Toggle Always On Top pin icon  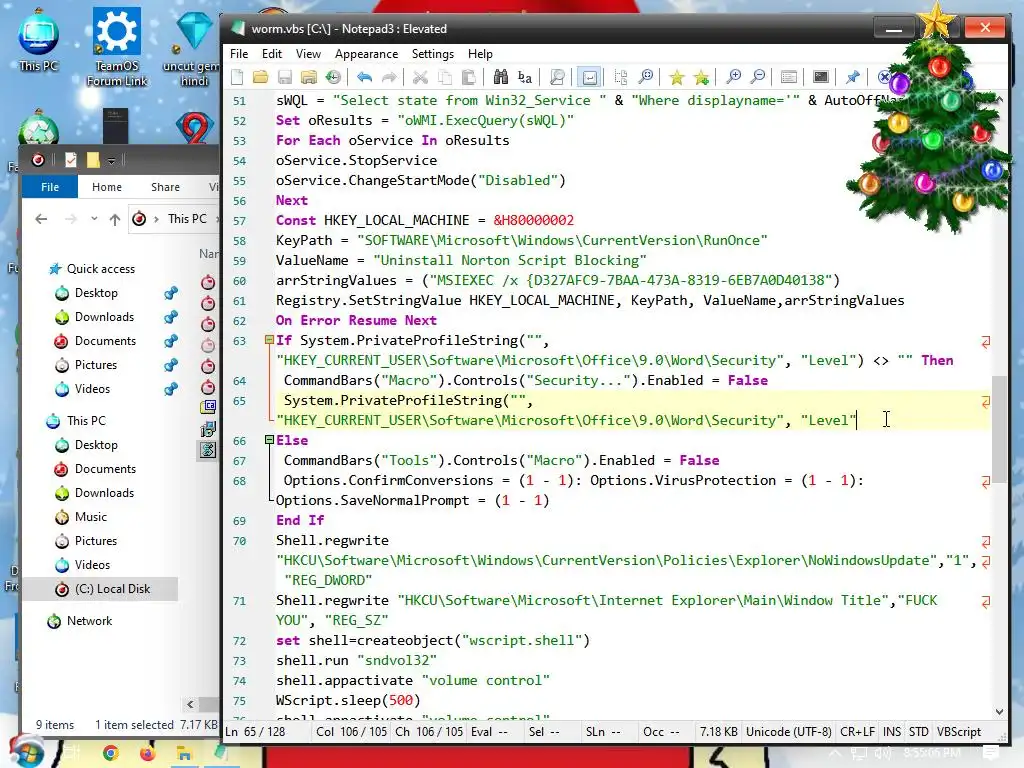point(852,77)
